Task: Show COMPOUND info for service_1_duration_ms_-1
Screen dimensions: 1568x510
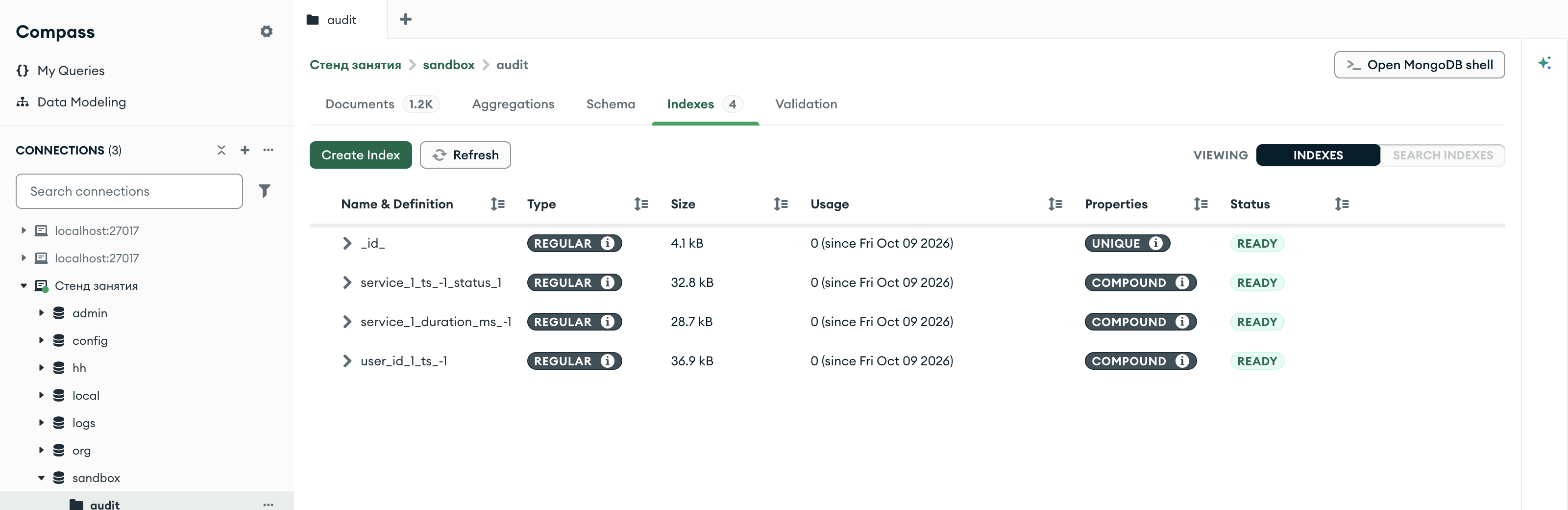Action: [1182, 322]
